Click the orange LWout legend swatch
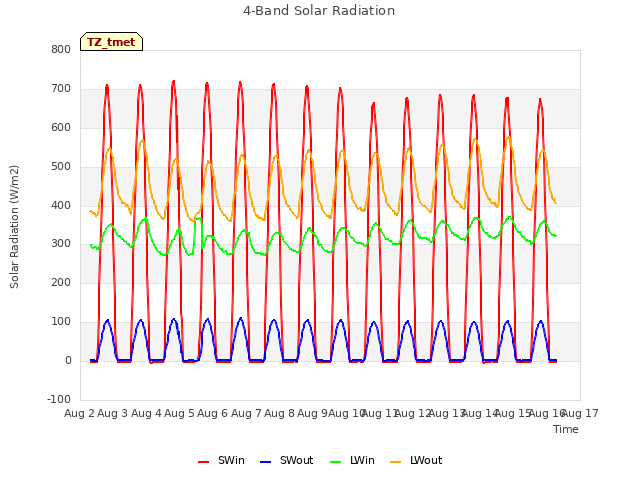This screenshot has height=480, width=640. (x=396, y=462)
